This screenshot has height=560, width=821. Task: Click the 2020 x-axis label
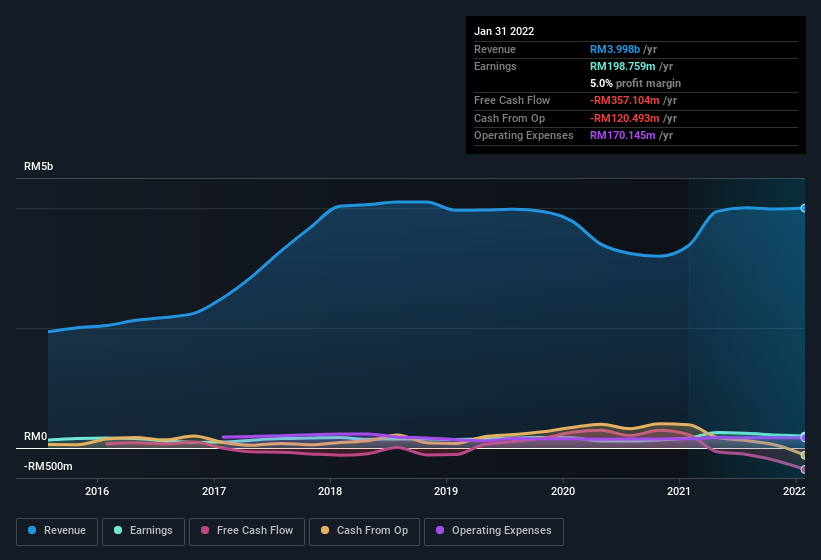point(563,491)
